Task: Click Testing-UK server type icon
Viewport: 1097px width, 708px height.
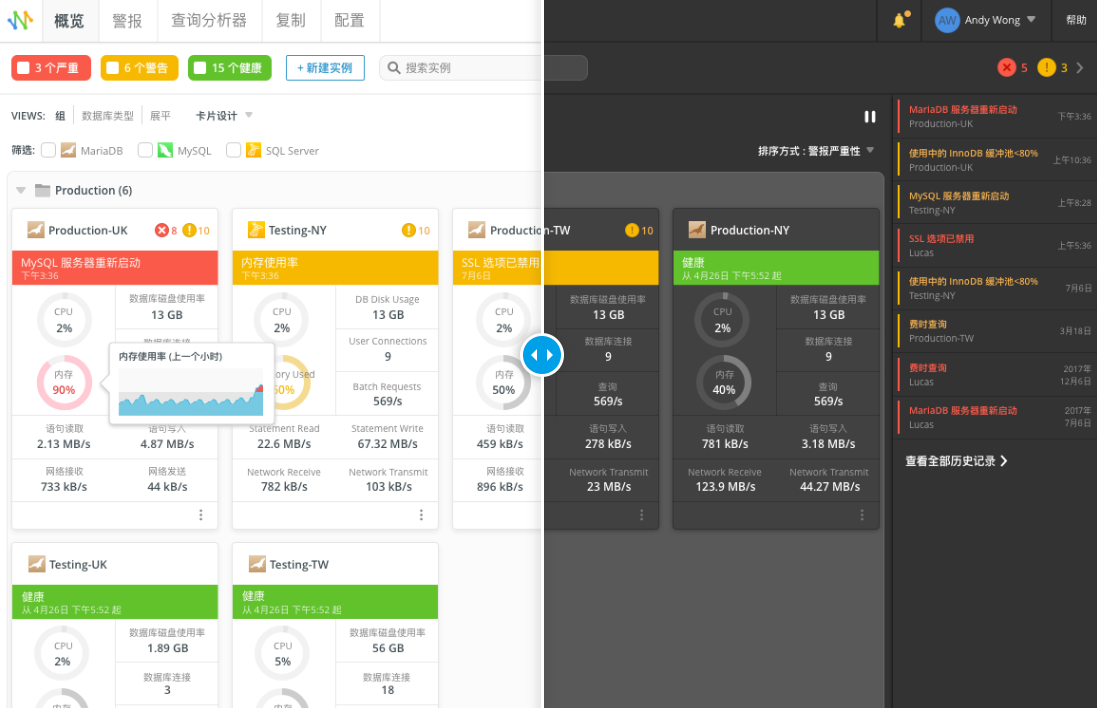Action: [36, 564]
